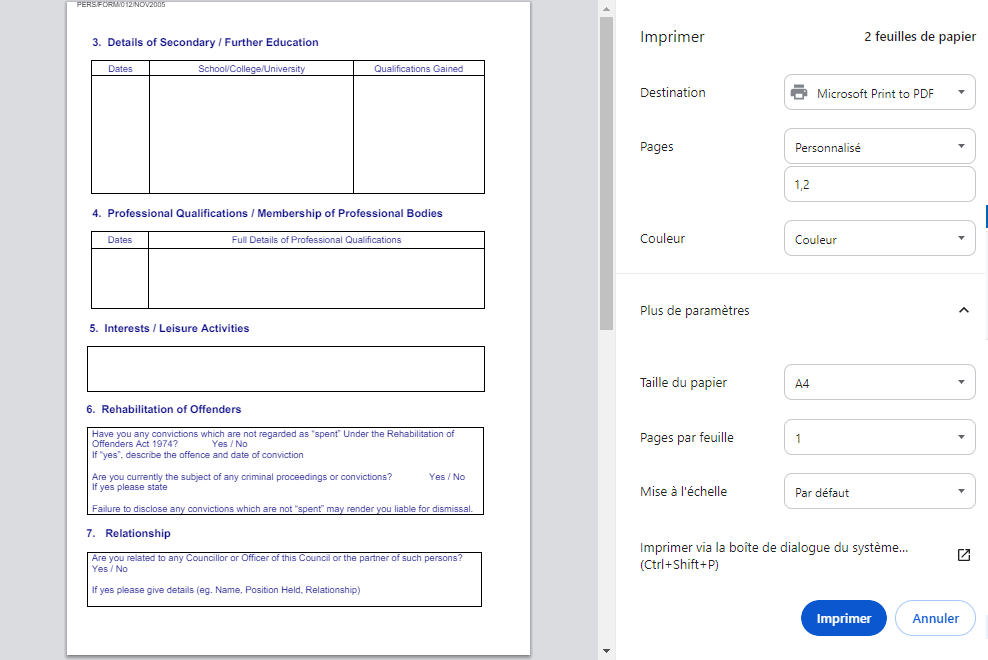The width and height of the screenshot is (988, 660).
Task: Click Imprimer via la boîte de dialogue du système
Action: pos(774,555)
